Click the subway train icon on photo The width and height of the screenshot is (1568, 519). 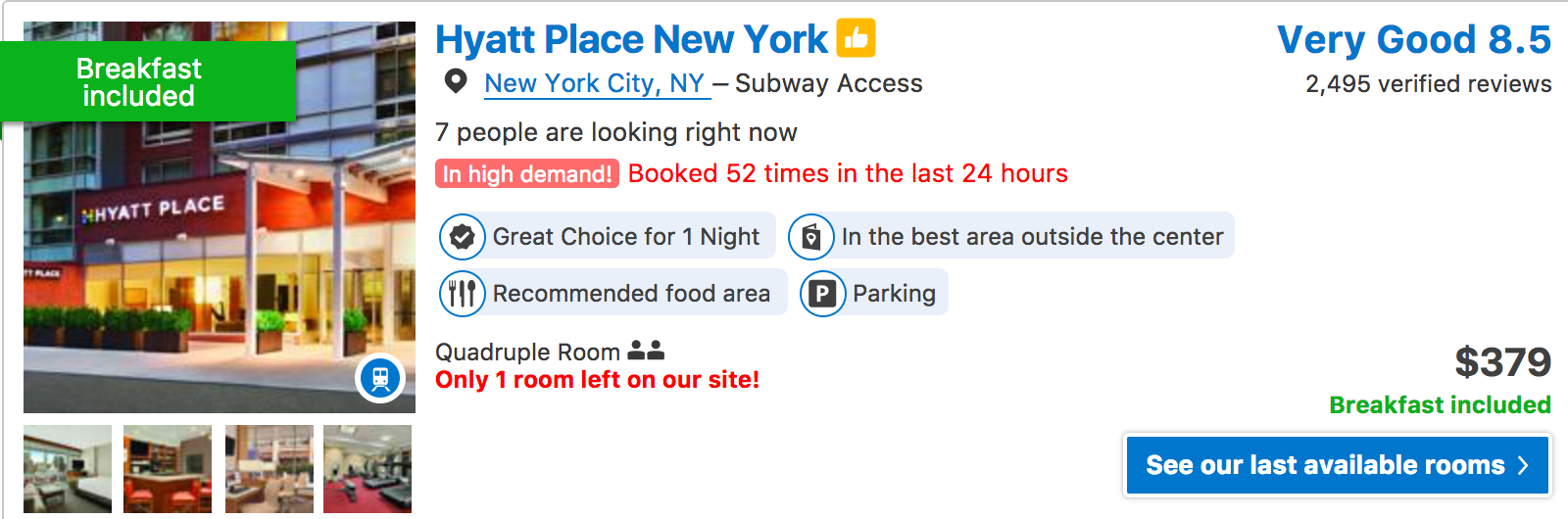(380, 378)
